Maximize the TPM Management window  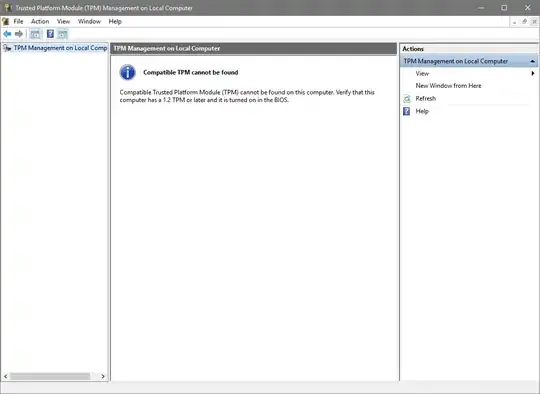(x=504, y=8)
